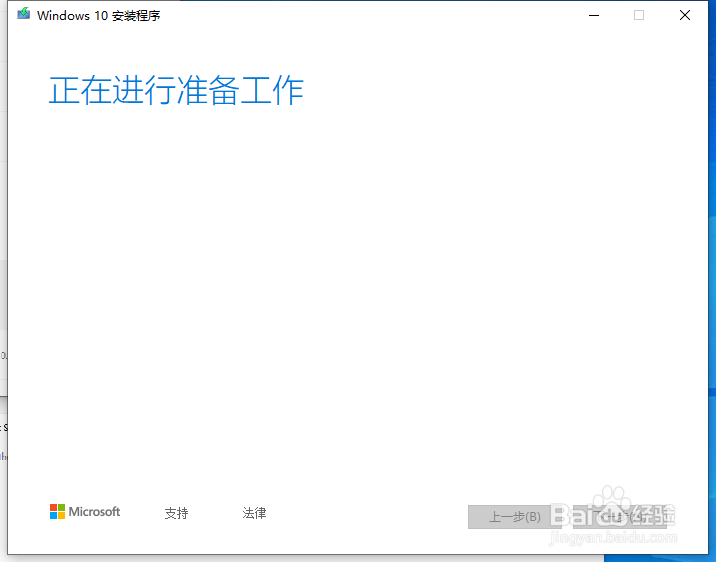Open the 法律 legal link

(254, 513)
